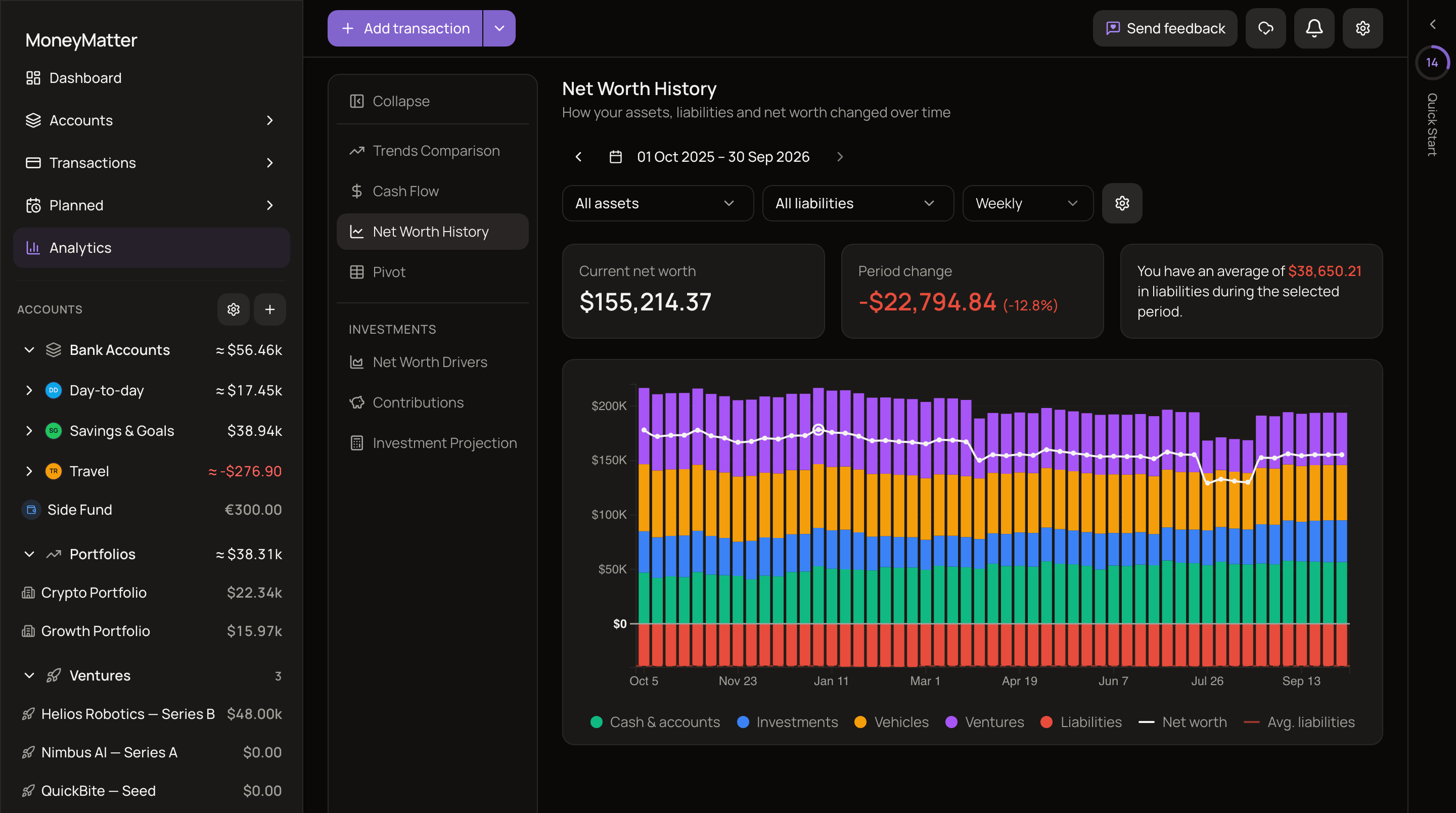Screen dimensions: 1456x813
Task: Toggle Ventures legend series
Action: click(x=985, y=722)
